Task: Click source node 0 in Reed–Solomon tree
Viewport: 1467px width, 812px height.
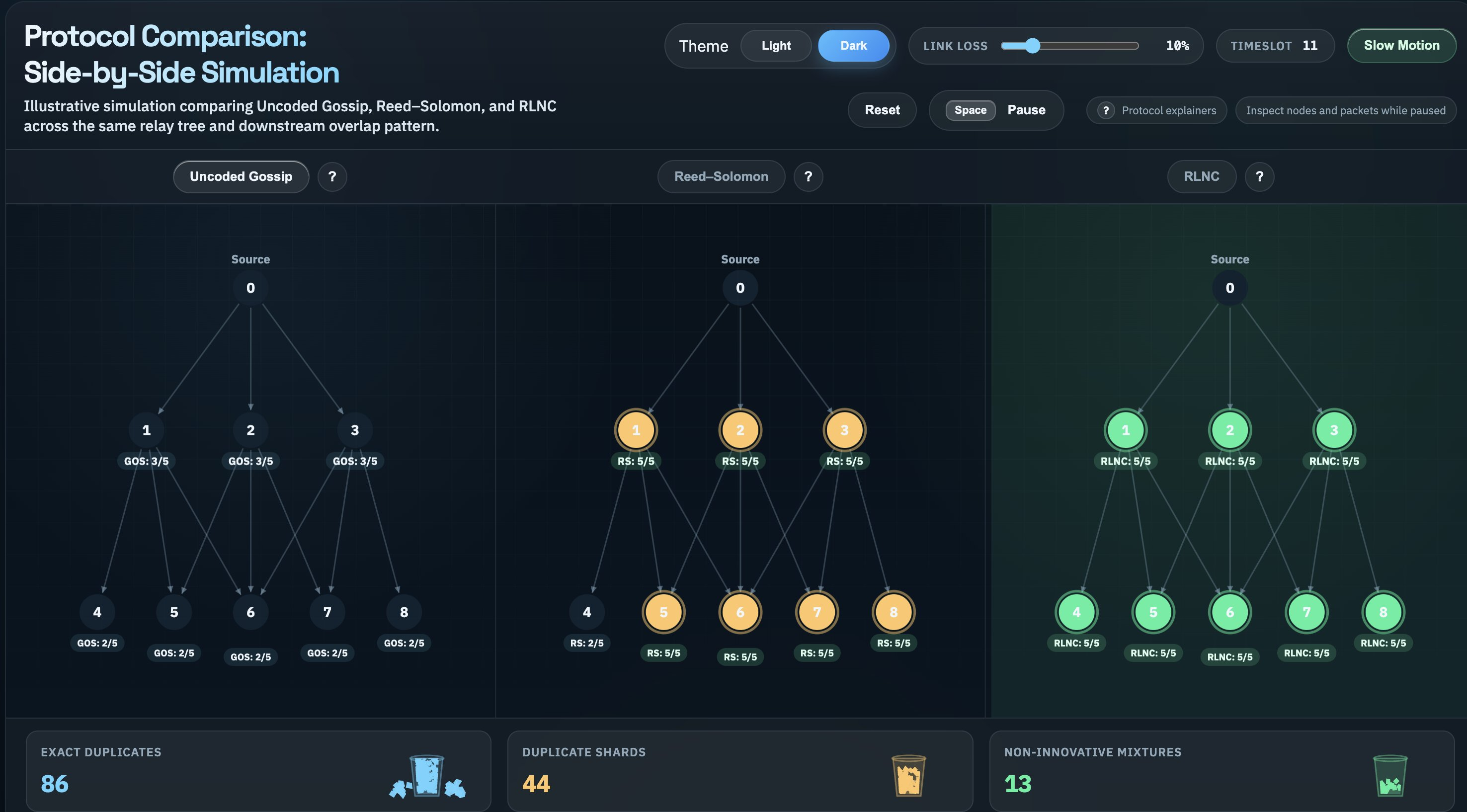Action: coord(740,288)
